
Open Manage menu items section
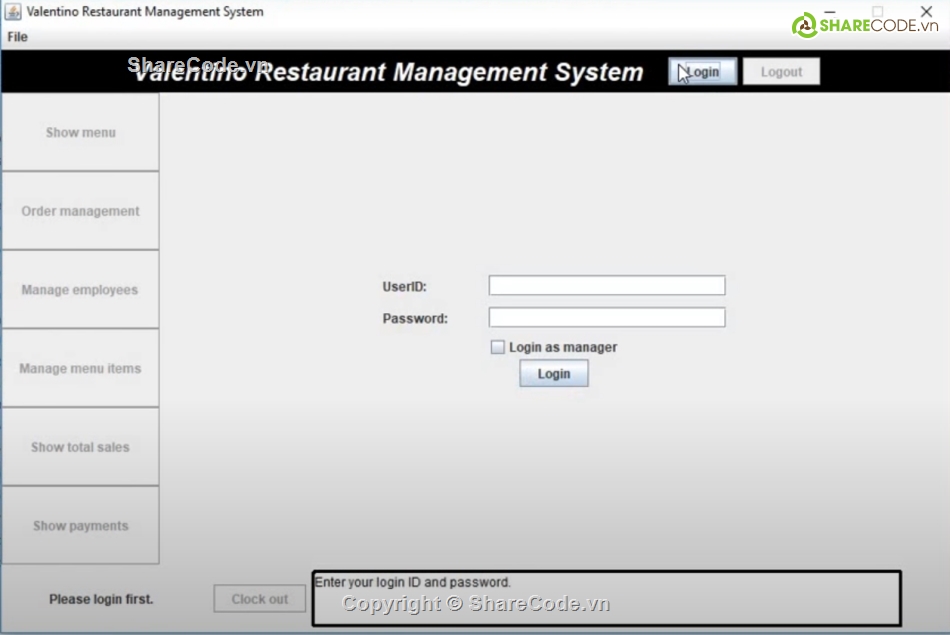81,368
